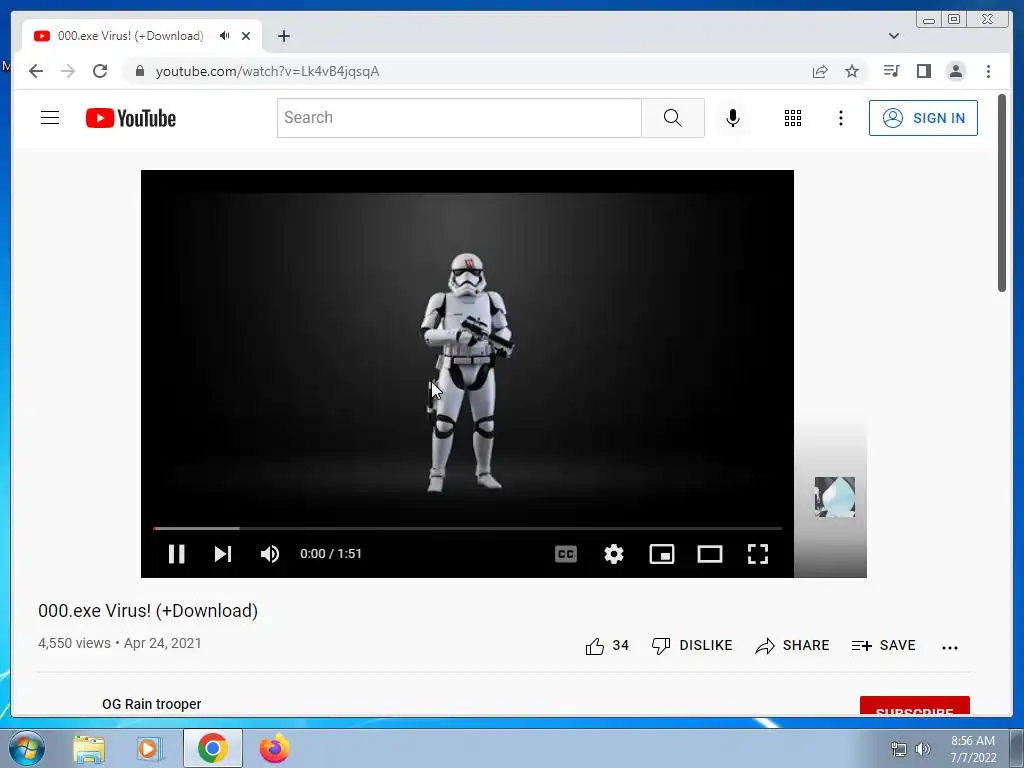1024x768 pixels.
Task: Skip to next video
Action: click(223, 554)
